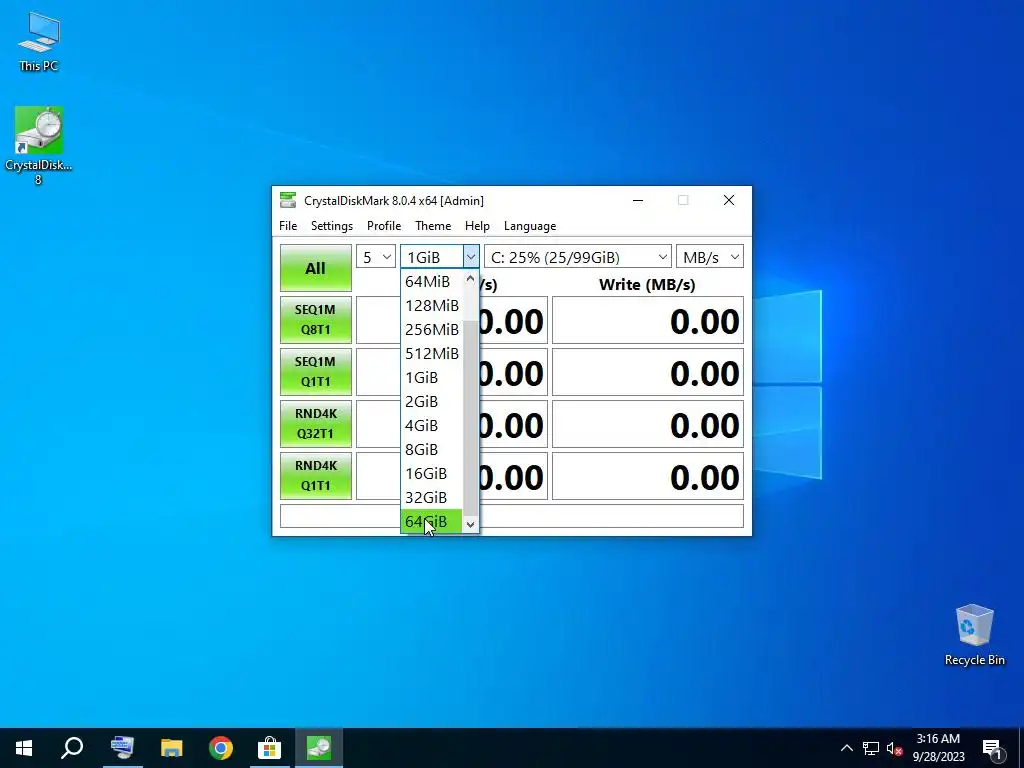The height and width of the screenshot is (768, 1024).
Task: Pick 16GiB test size
Action: 432,473
